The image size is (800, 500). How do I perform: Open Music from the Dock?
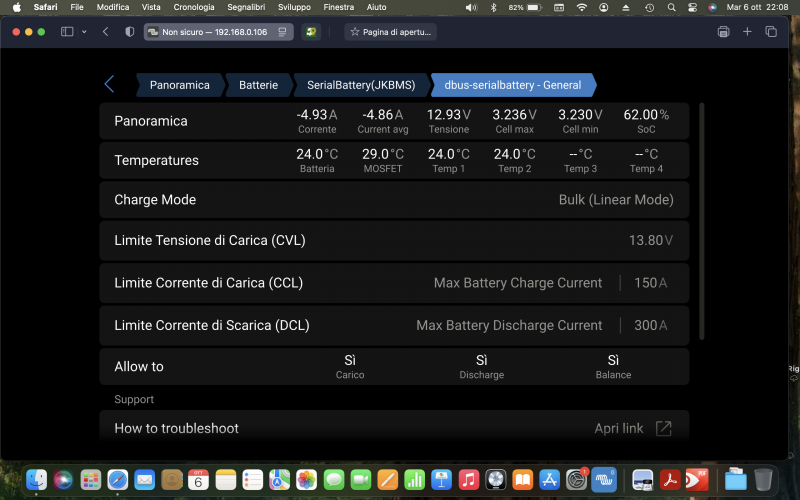click(x=468, y=480)
